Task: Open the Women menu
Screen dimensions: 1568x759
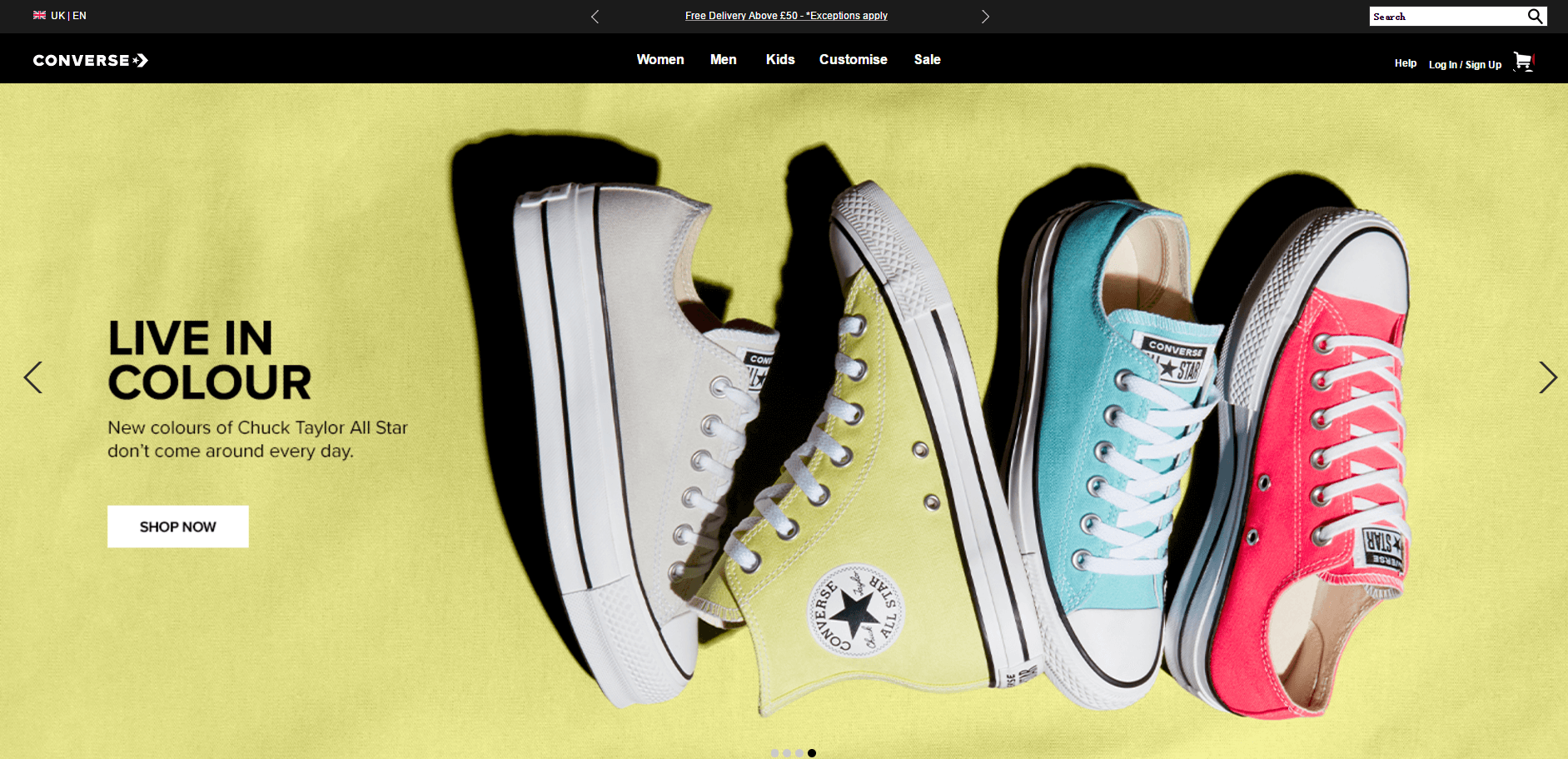Action: point(660,59)
